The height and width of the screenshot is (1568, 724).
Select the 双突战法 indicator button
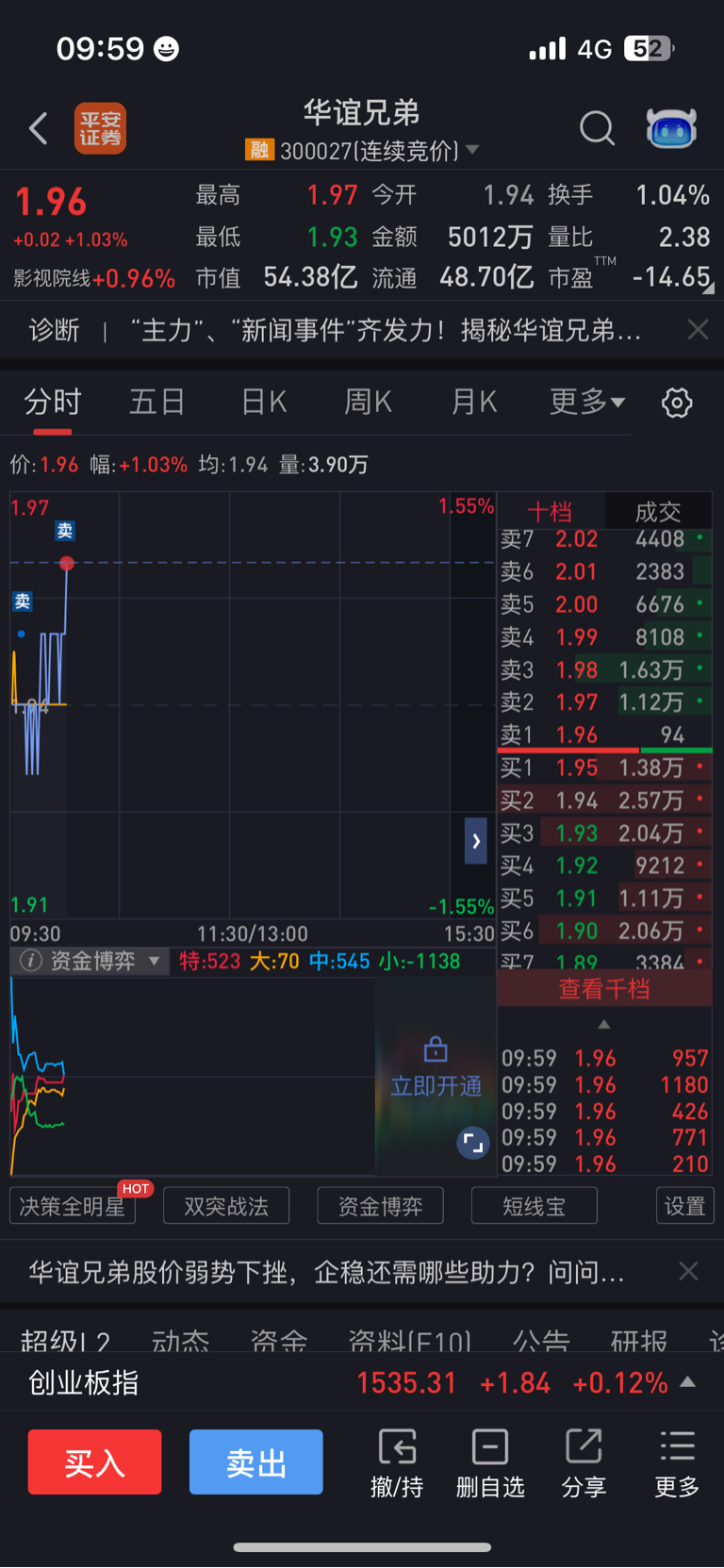tap(226, 1206)
